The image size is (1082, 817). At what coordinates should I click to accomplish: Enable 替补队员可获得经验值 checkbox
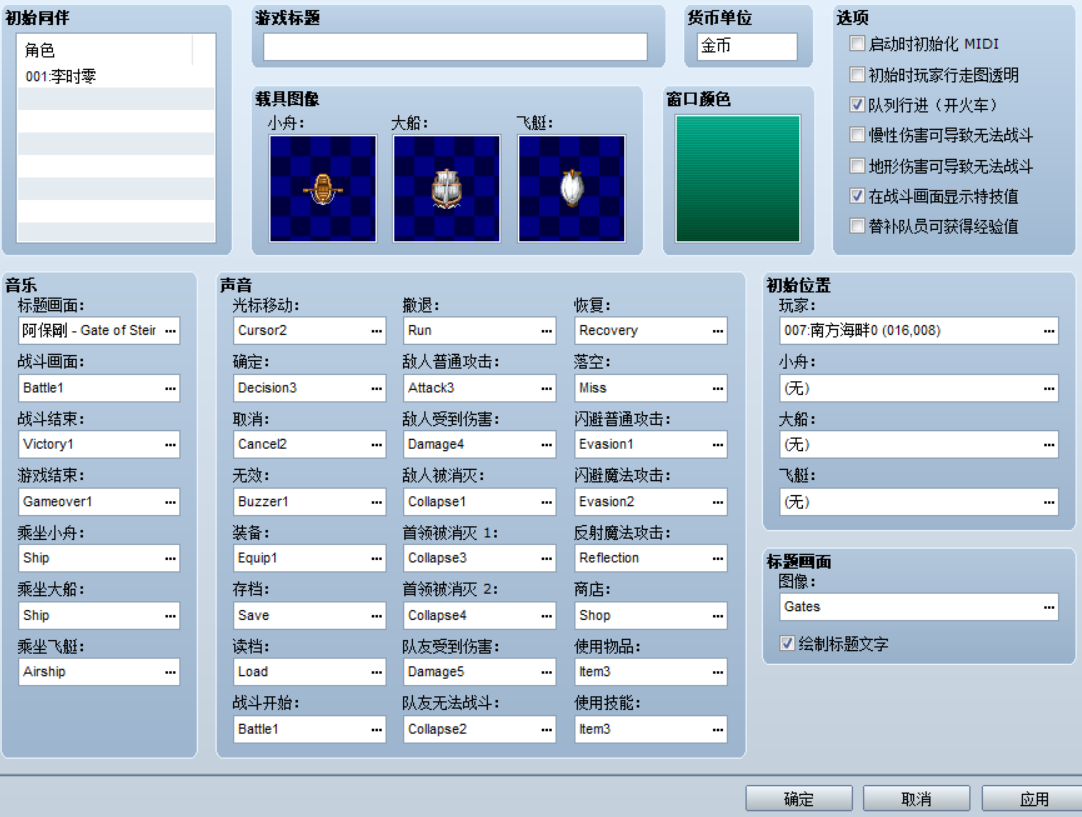point(857,226)
